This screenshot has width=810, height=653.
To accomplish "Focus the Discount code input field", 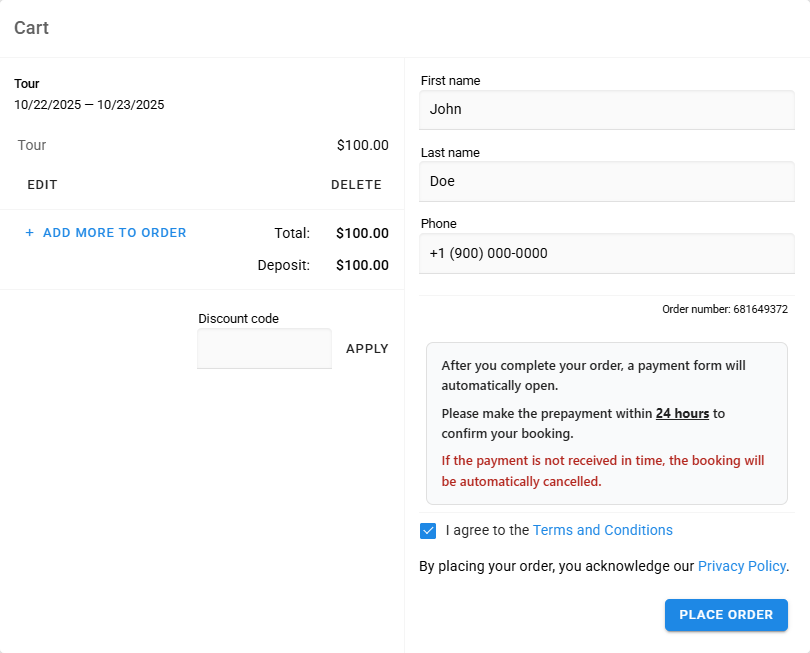I will click(264, 349).
